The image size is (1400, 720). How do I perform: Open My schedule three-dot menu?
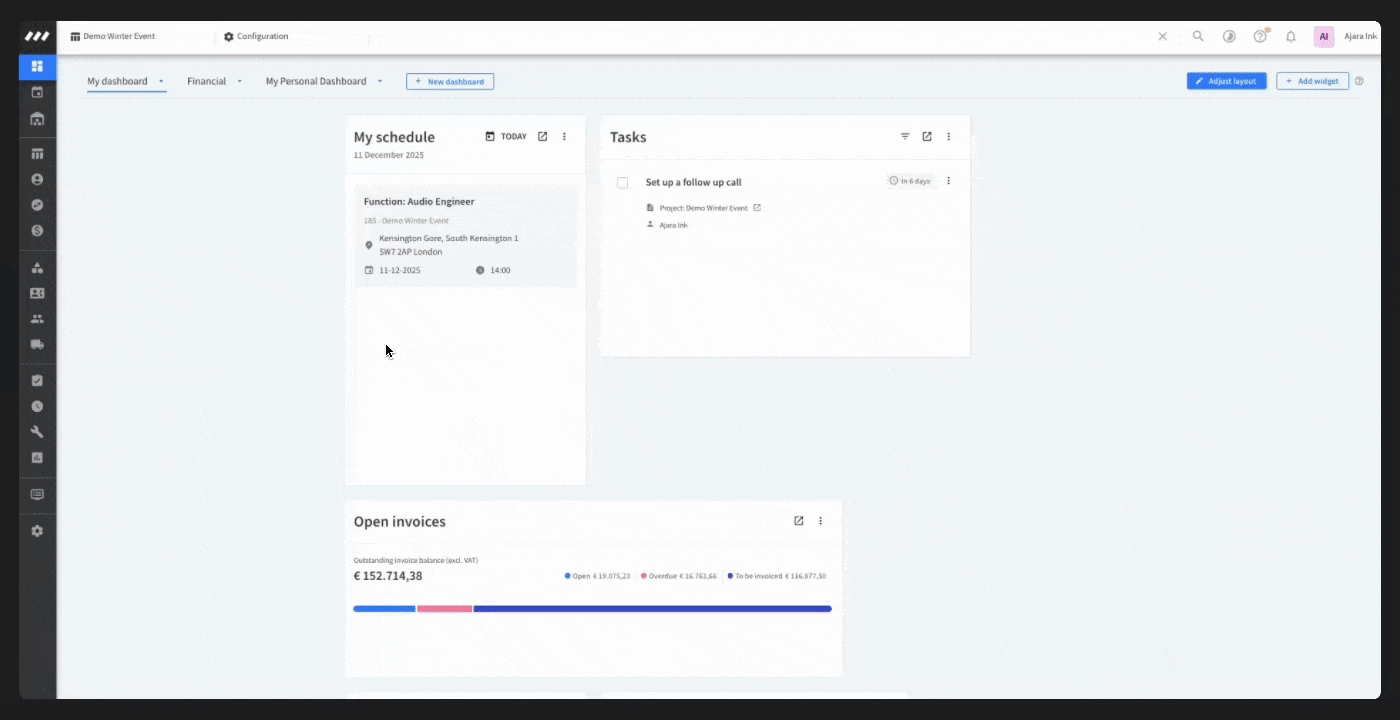pos(564,137)
